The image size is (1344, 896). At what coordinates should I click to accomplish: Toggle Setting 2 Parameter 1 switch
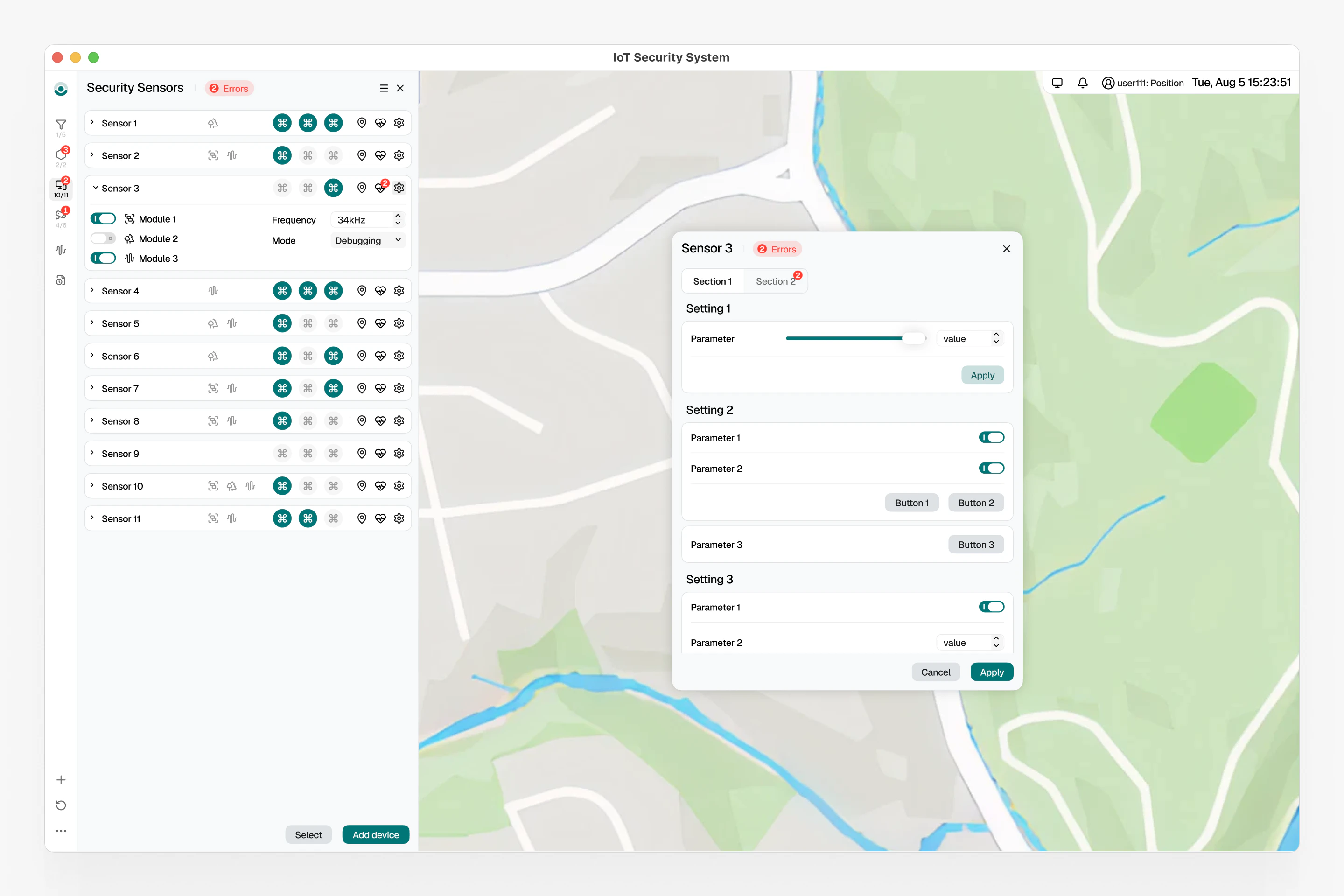tap(991, 438)
